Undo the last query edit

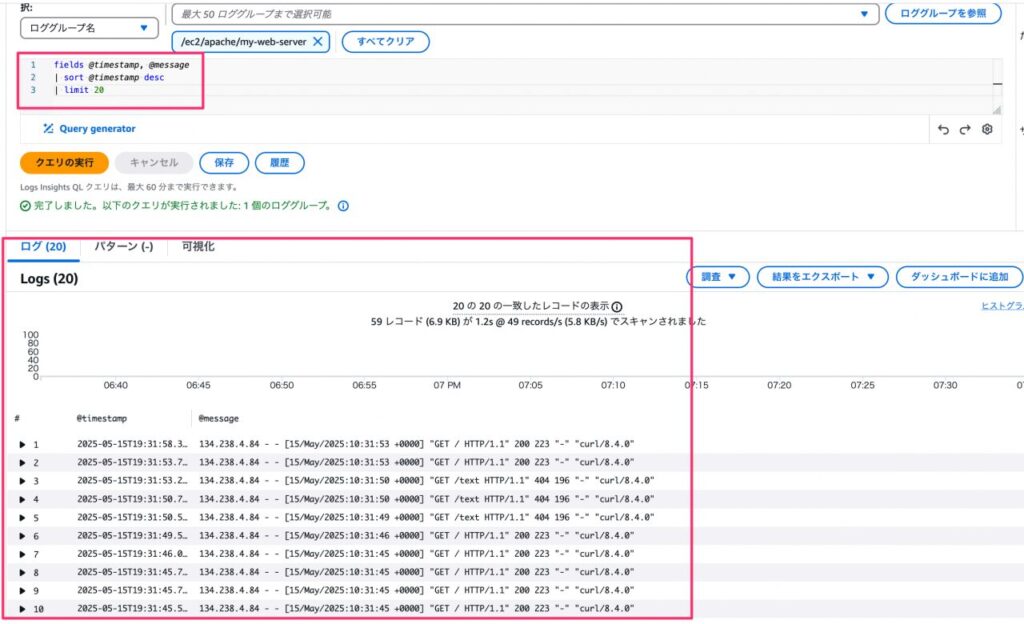941,129
